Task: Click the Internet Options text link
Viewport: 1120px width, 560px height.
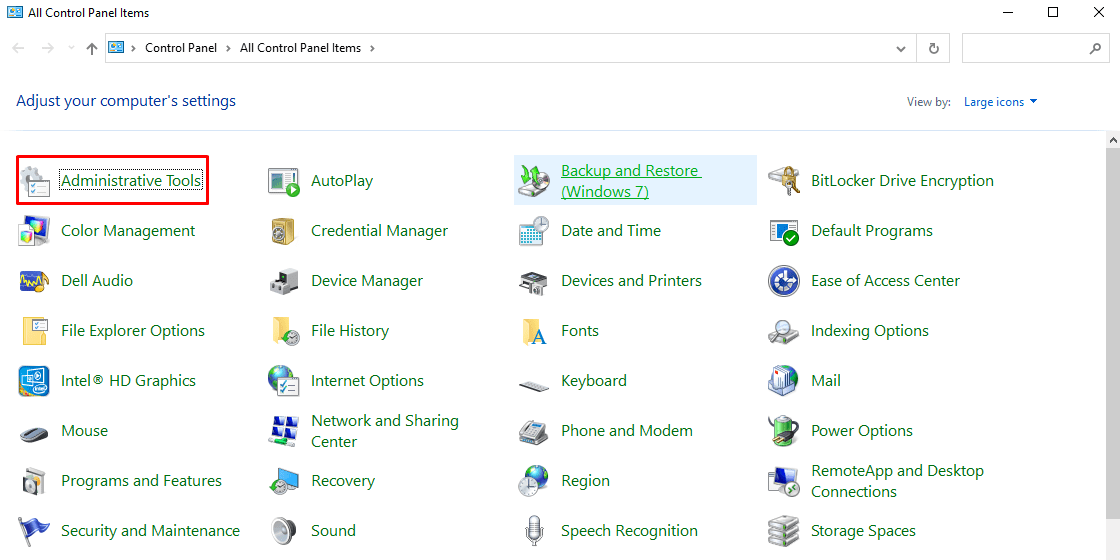Action: point(367,381)
